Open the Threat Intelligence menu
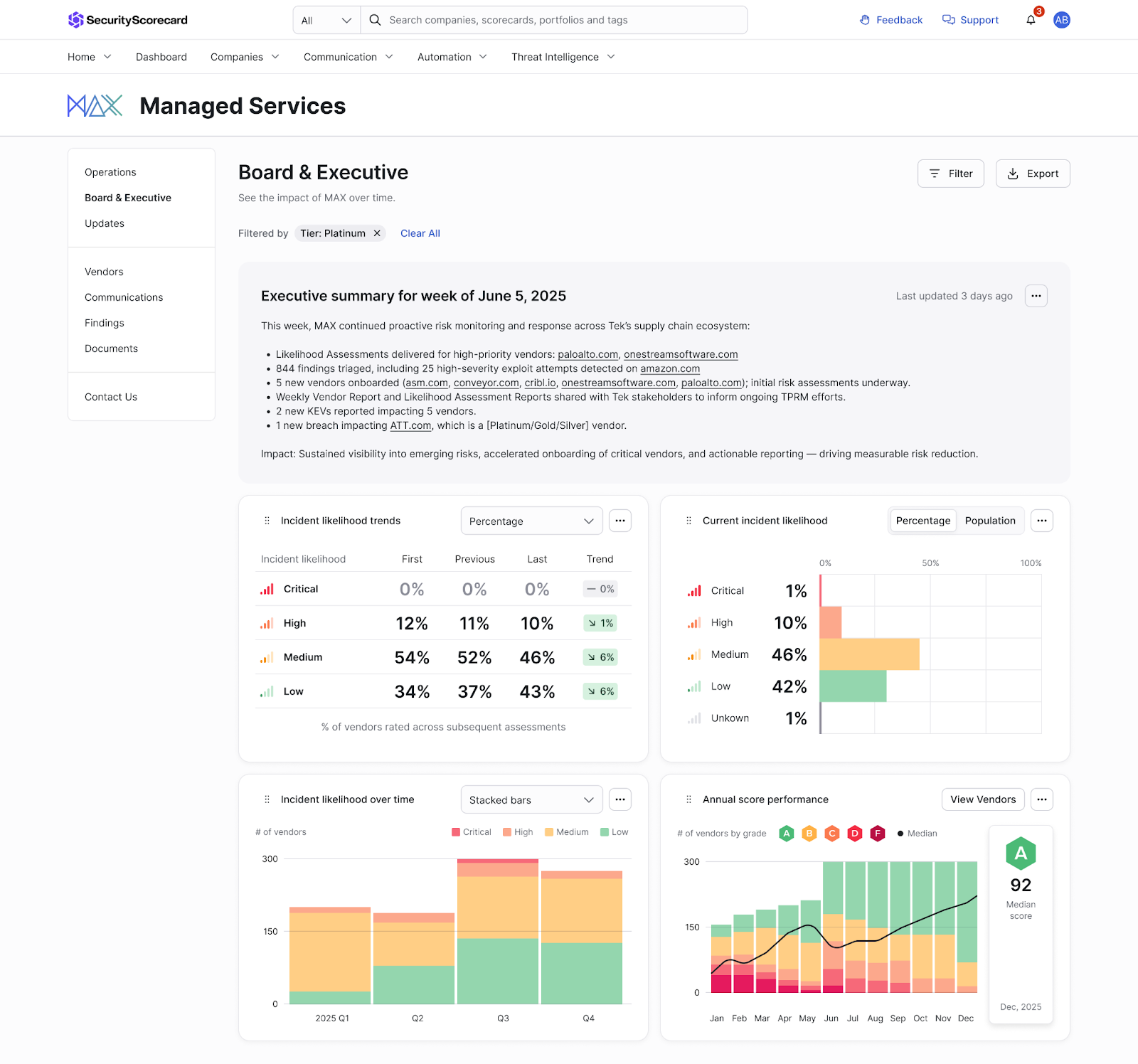This screenshot has height=1064, width=1138. [563, 57]
